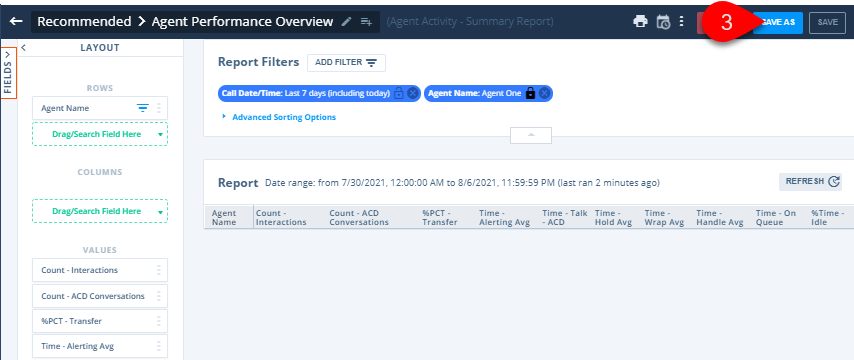The width and height of the screenshot is (854, 360).
Task: Open Columns Drag/Search Field dropdown
Action: (x=160, y=212)
